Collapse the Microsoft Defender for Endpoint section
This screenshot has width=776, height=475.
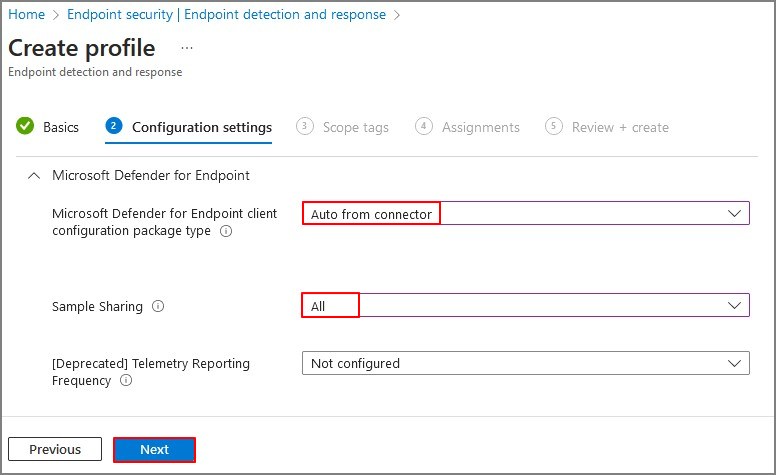pyautogui.click(x=34, y=176)
